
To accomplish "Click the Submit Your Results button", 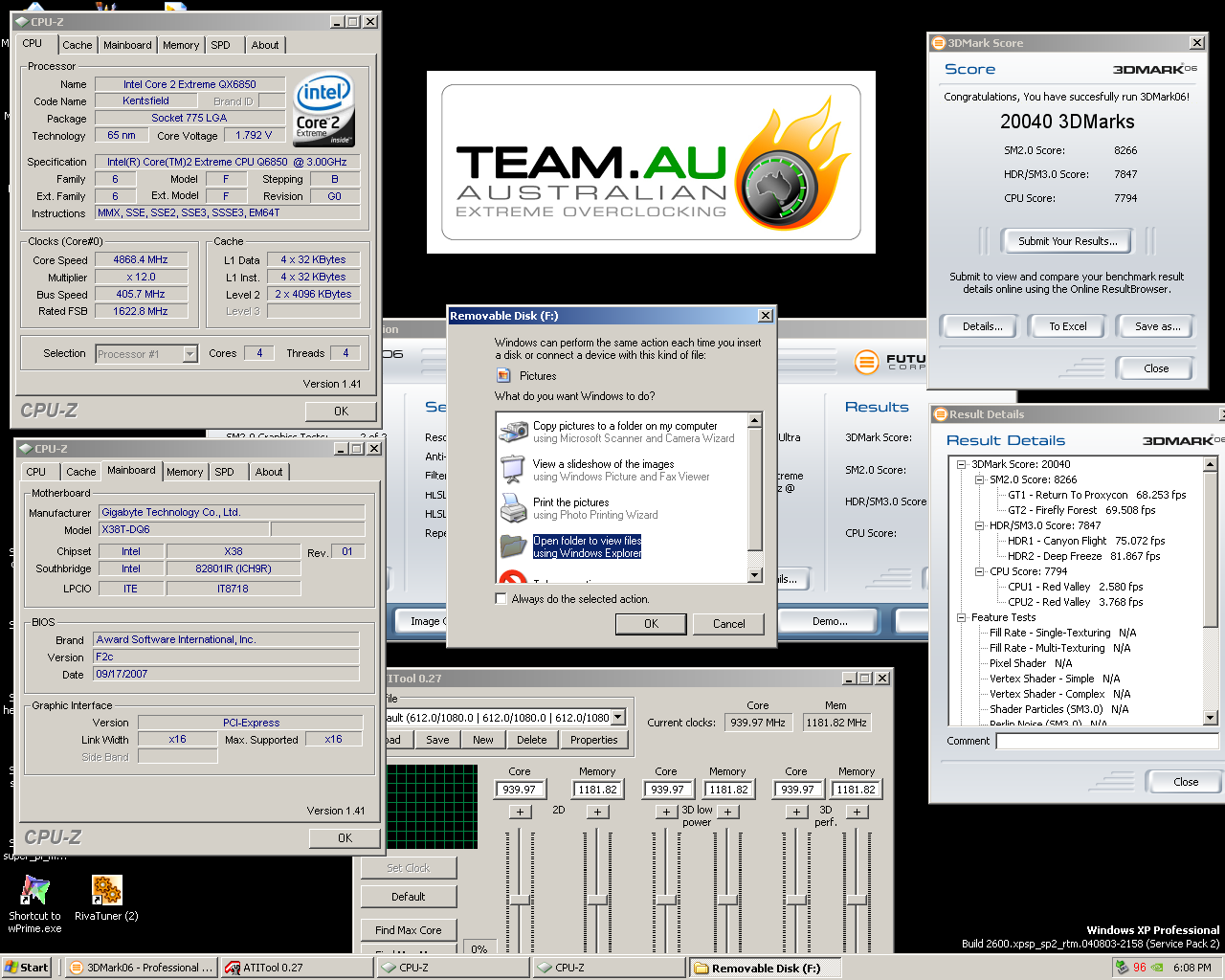I will click(x=1067, y=241).
